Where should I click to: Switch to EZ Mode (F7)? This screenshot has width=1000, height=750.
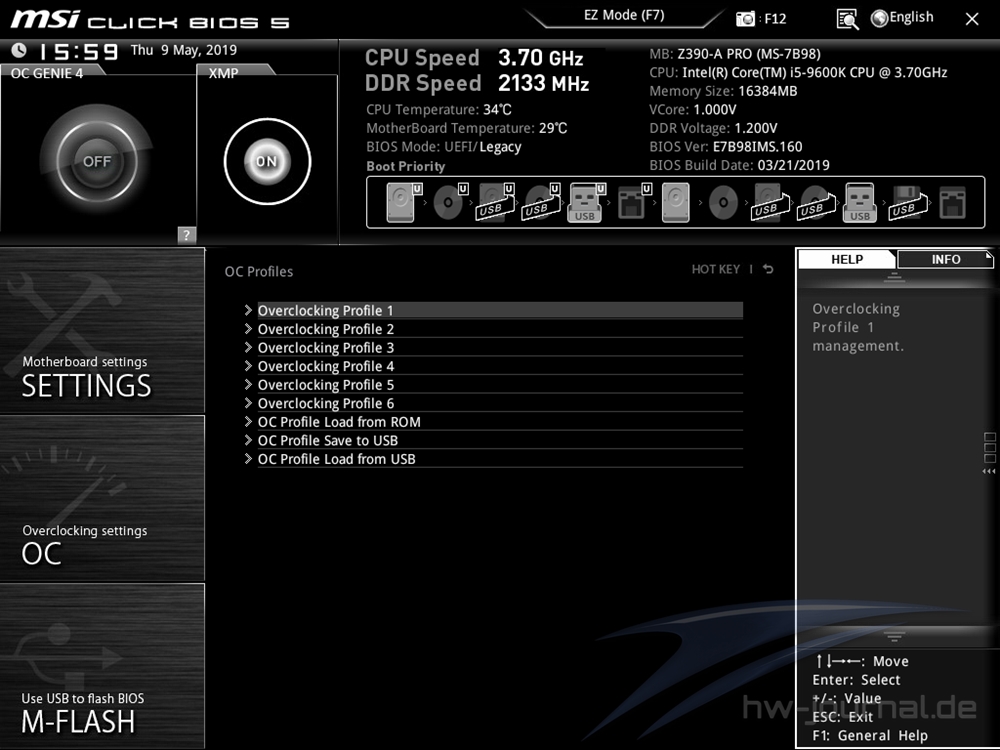point(624,15)
